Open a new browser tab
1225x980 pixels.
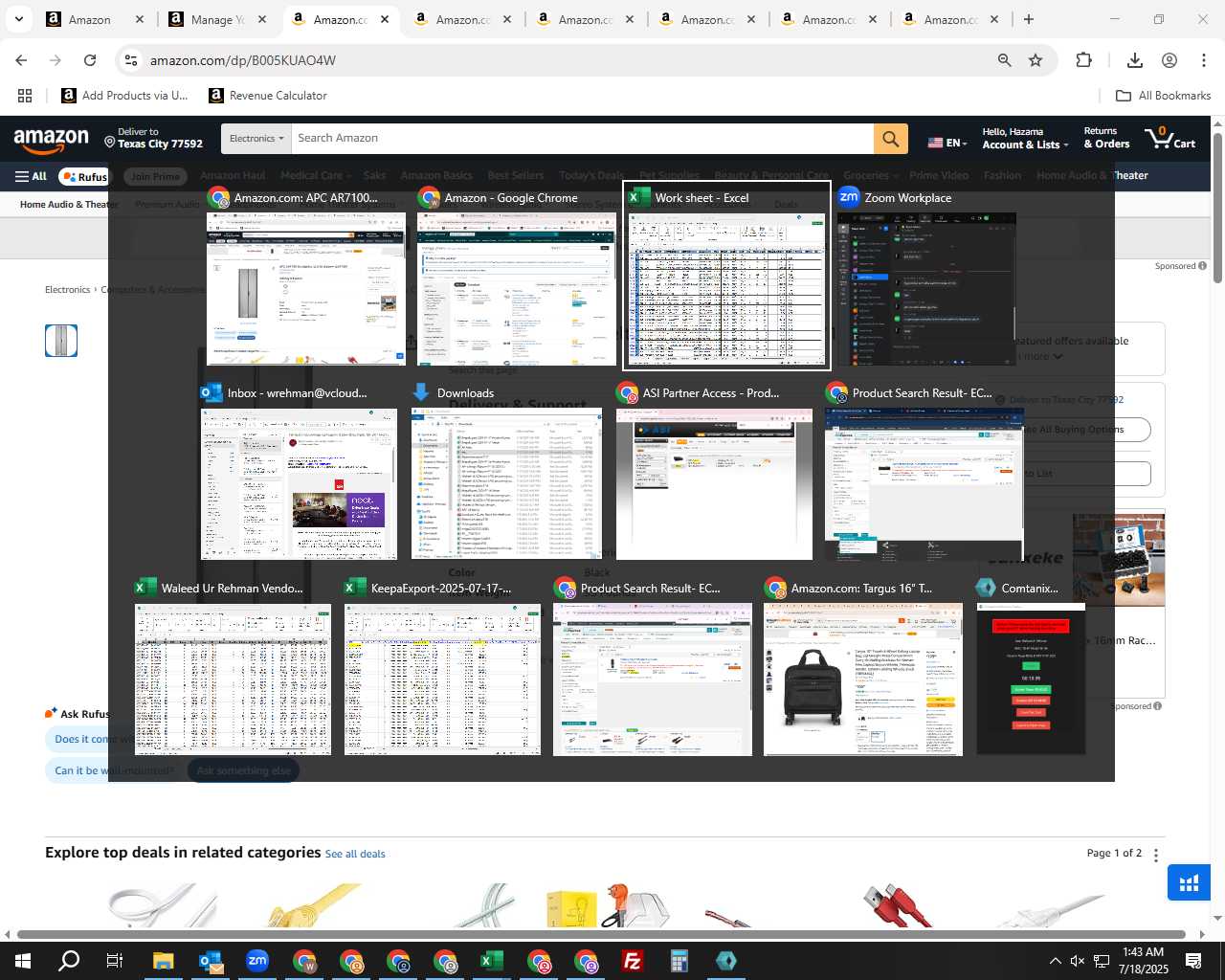1029,19
